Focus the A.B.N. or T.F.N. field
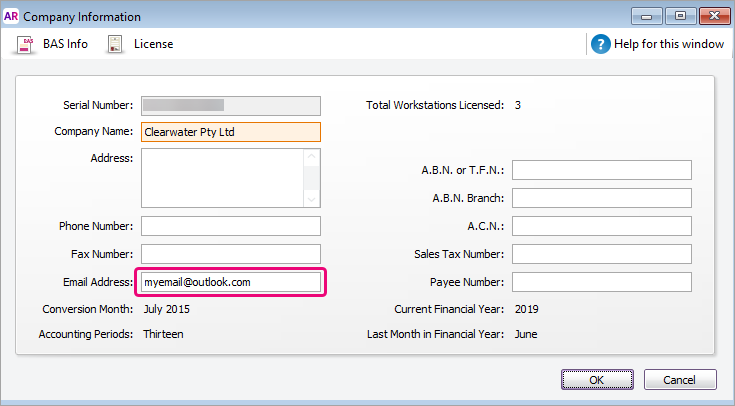 (x=601, y=170)
